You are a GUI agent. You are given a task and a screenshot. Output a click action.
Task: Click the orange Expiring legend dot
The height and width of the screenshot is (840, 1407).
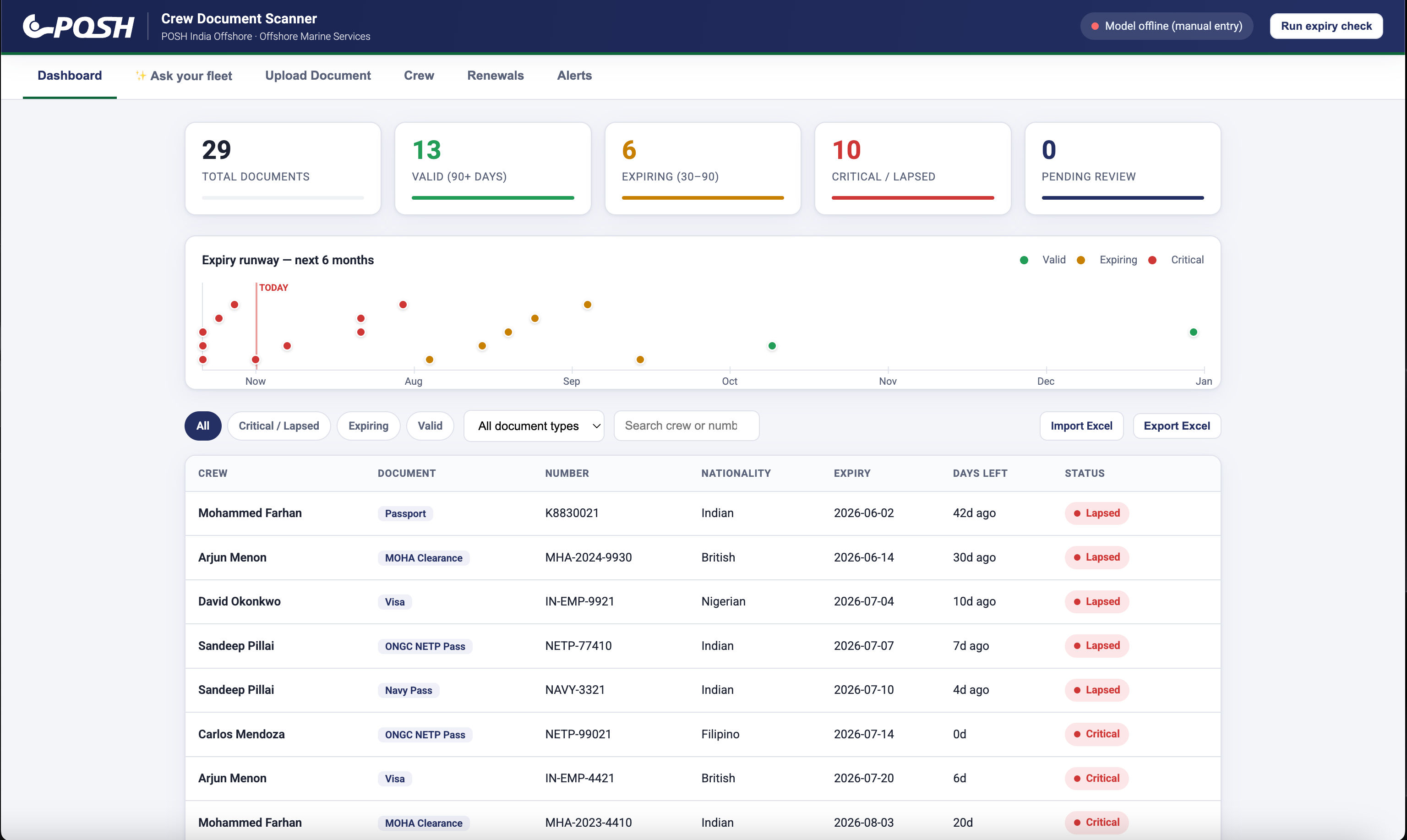pyautogui.click(x=1081, y=260)
